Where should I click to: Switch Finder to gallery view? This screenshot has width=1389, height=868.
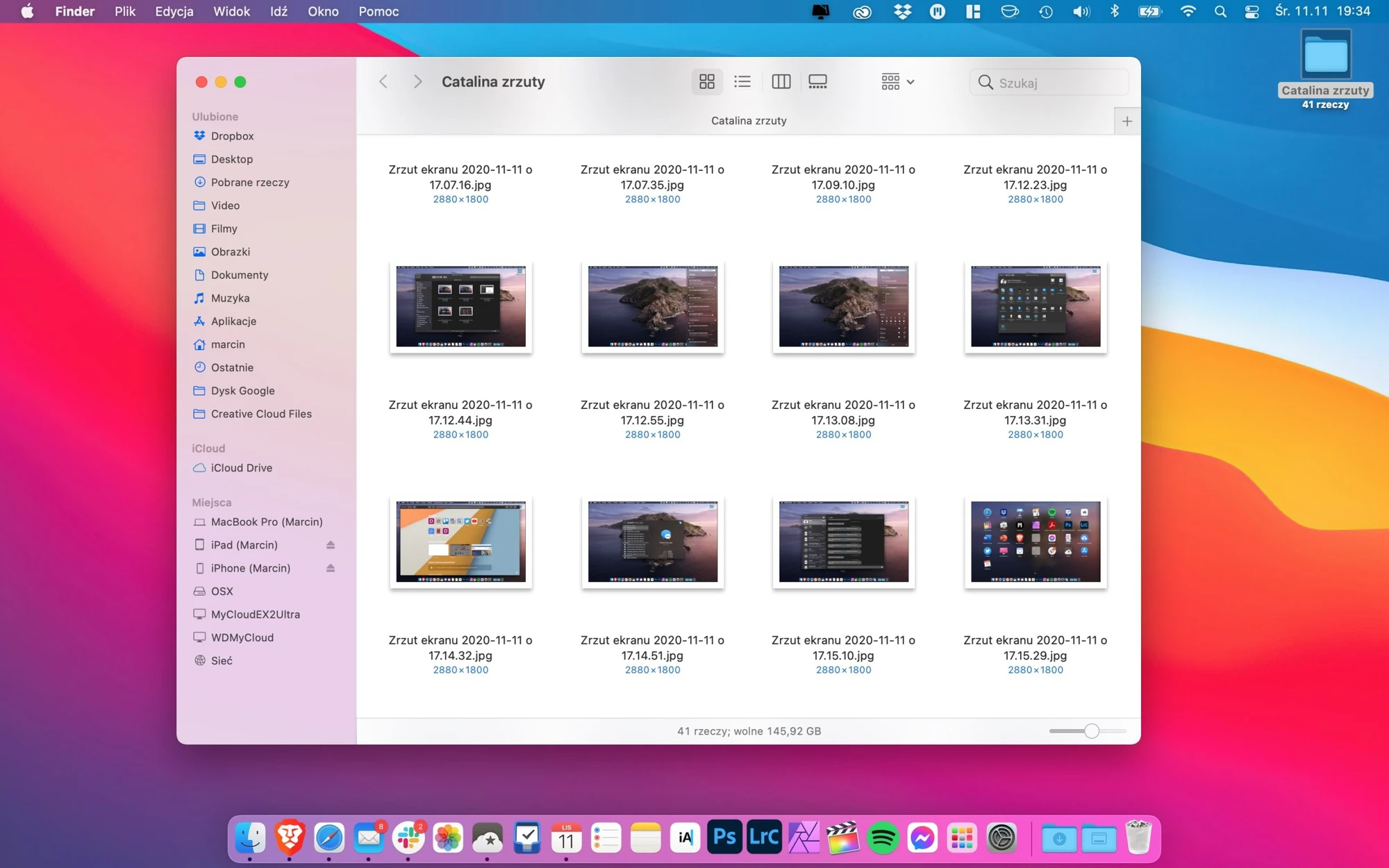click(x=817, y=82)
